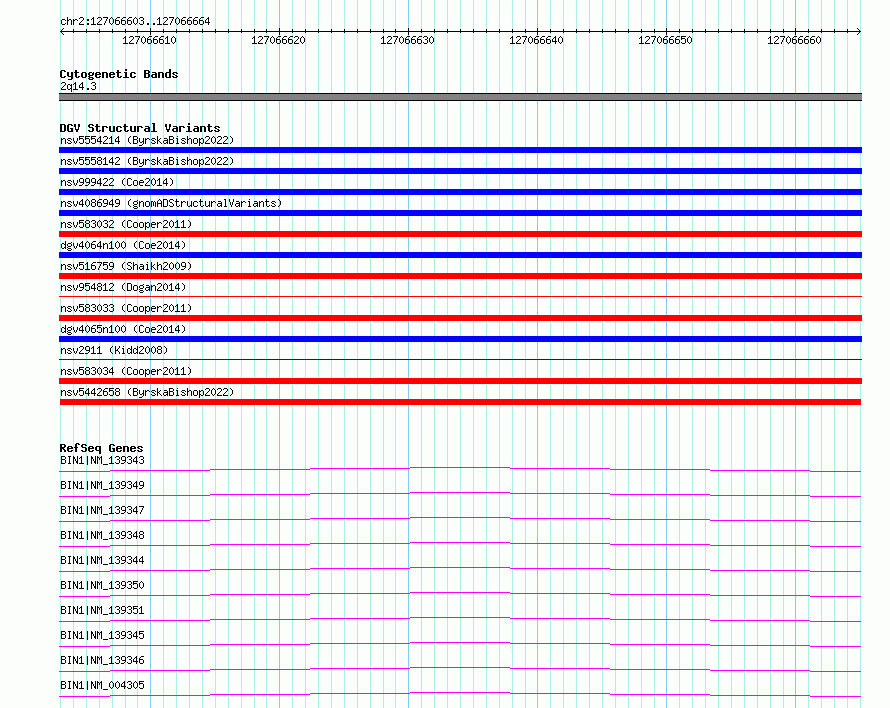
Task: Open transcript BIN1|NM_139347 label
Action: coord(102,510)
